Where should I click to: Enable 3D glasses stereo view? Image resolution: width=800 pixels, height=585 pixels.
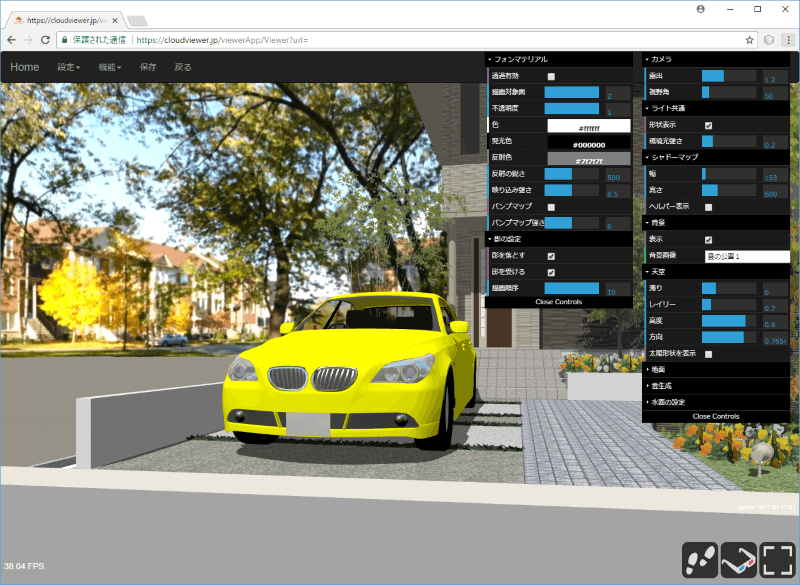coord(738,560)
